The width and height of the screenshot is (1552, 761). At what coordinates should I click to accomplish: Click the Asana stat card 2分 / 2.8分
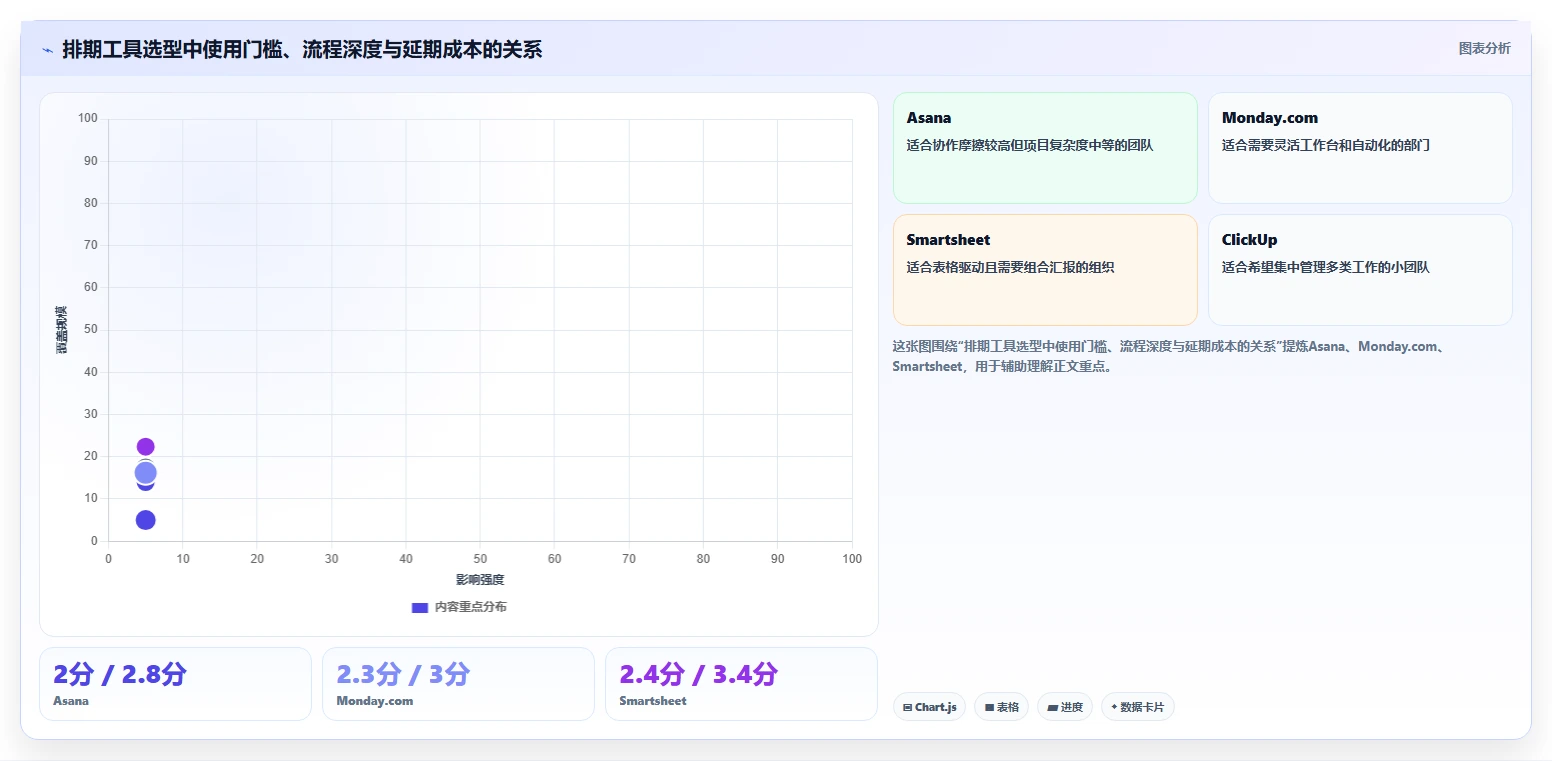[175, 684]
